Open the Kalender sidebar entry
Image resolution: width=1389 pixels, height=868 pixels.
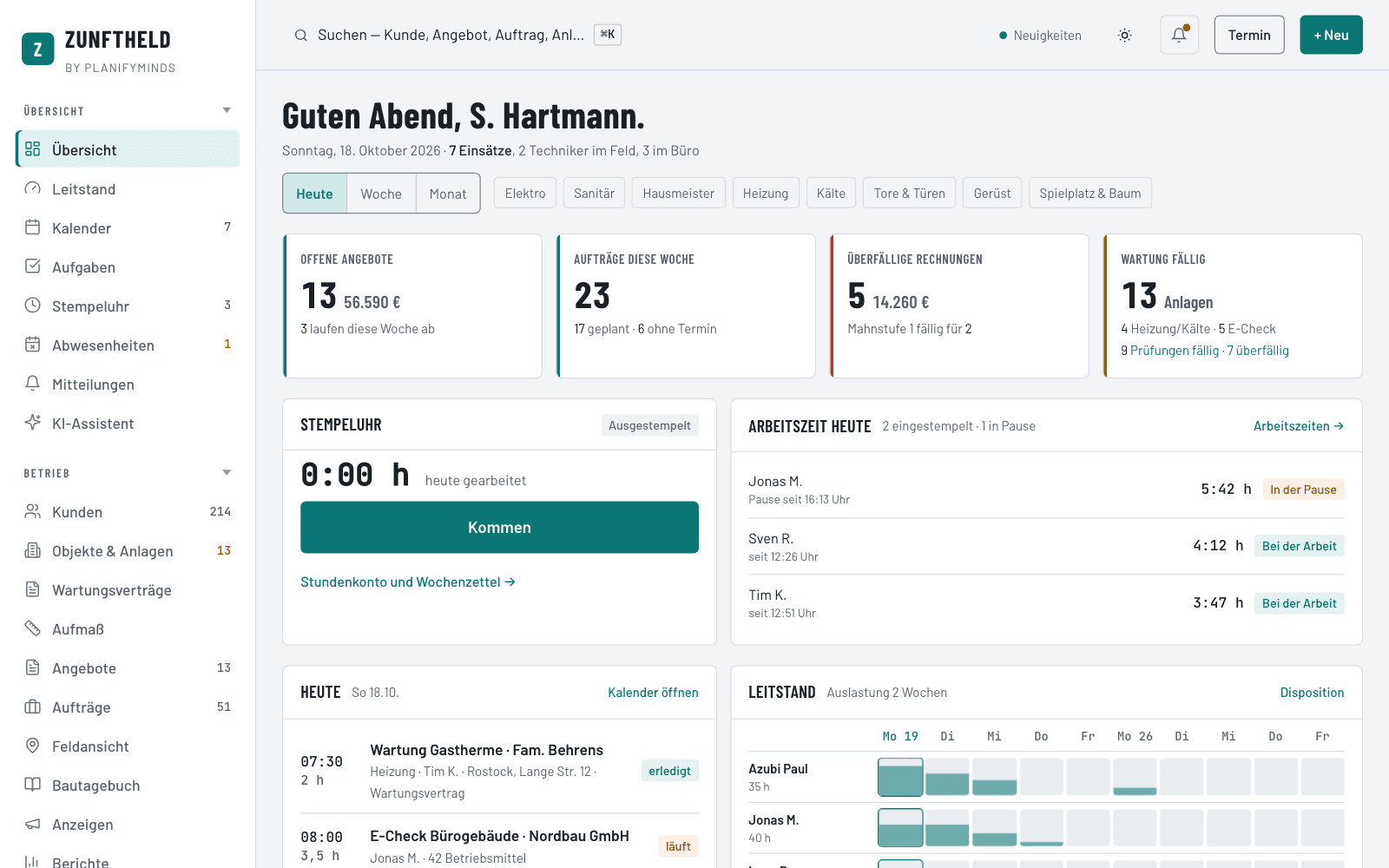128,228
